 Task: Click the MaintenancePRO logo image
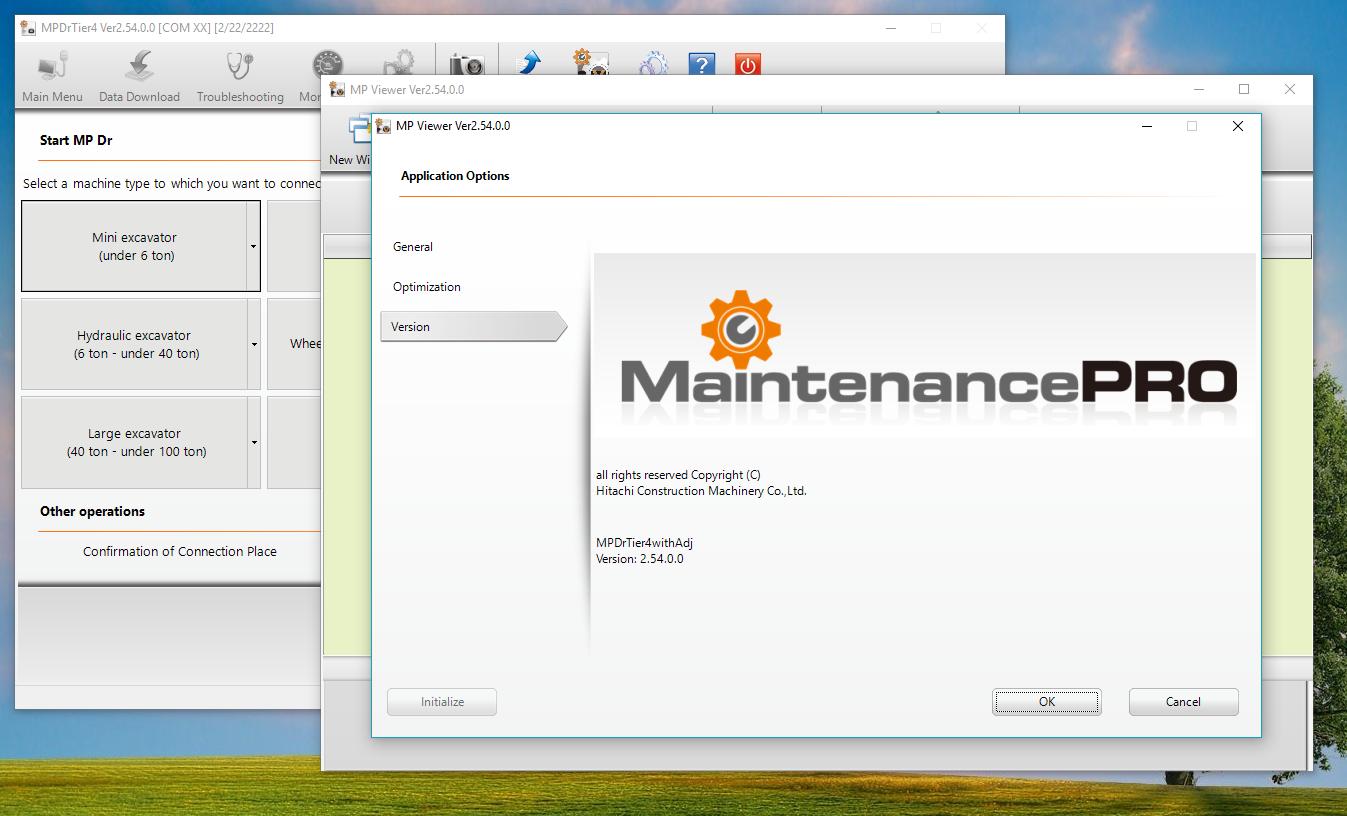[x=925, y=345]
